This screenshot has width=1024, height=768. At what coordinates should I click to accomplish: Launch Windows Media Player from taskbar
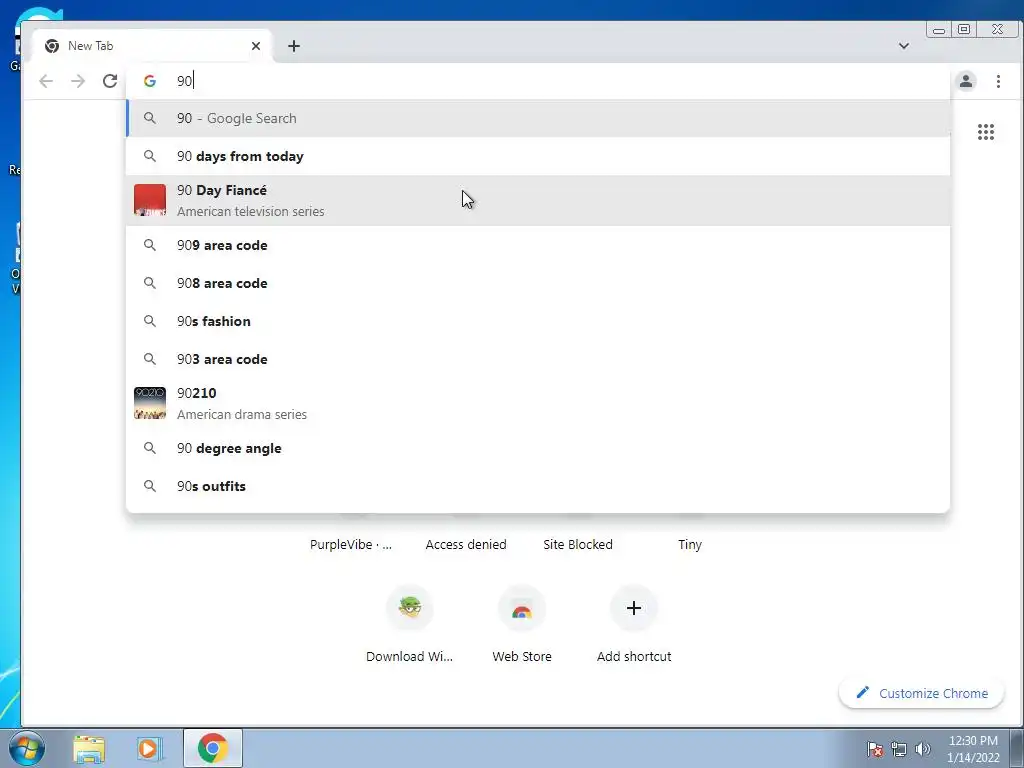[150, 748]
